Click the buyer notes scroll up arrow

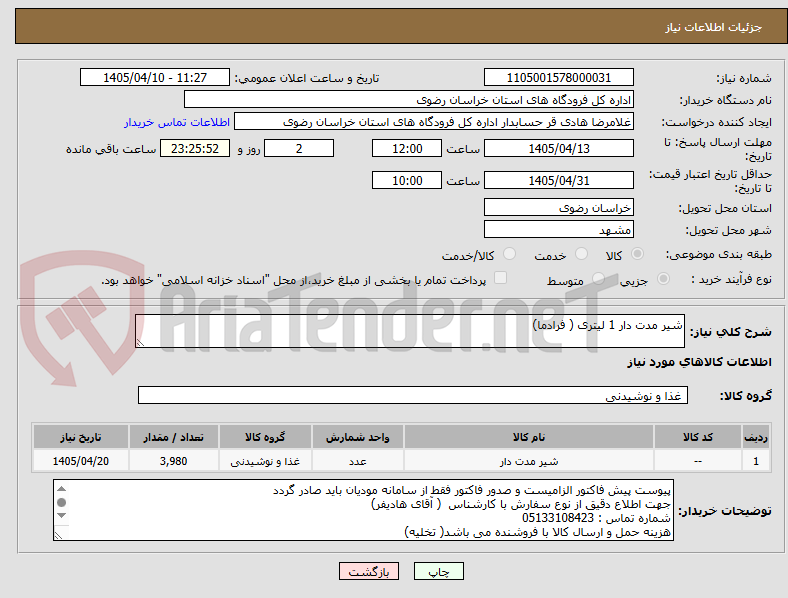pyautogui.click(x=61, y=489)
